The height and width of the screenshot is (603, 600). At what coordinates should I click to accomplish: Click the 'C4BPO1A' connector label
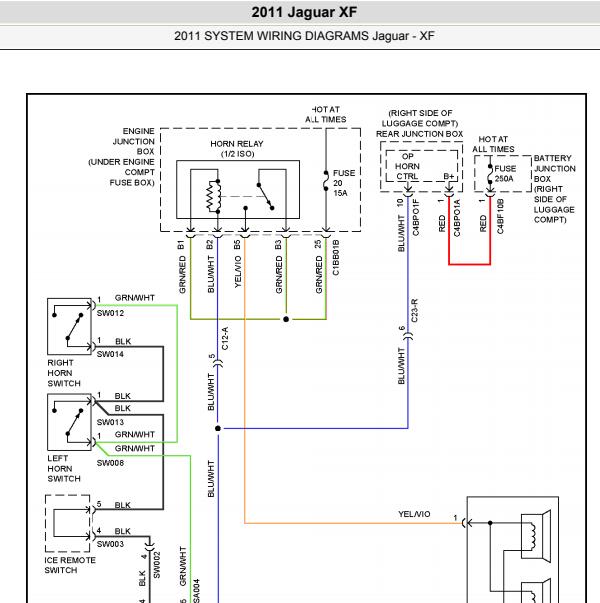[457, 217]
